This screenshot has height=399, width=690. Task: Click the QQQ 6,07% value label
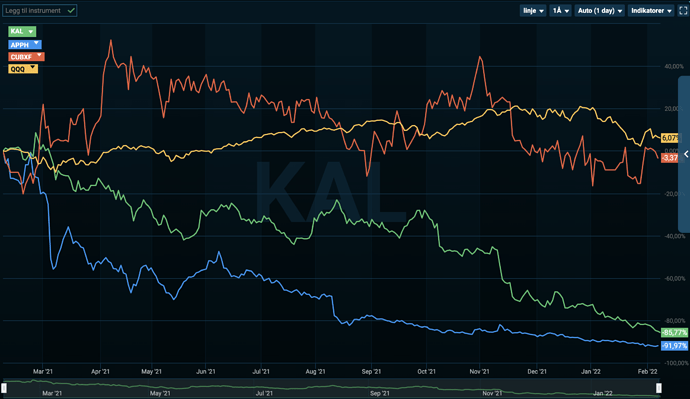pyautogui.click(x=670, y=138)
